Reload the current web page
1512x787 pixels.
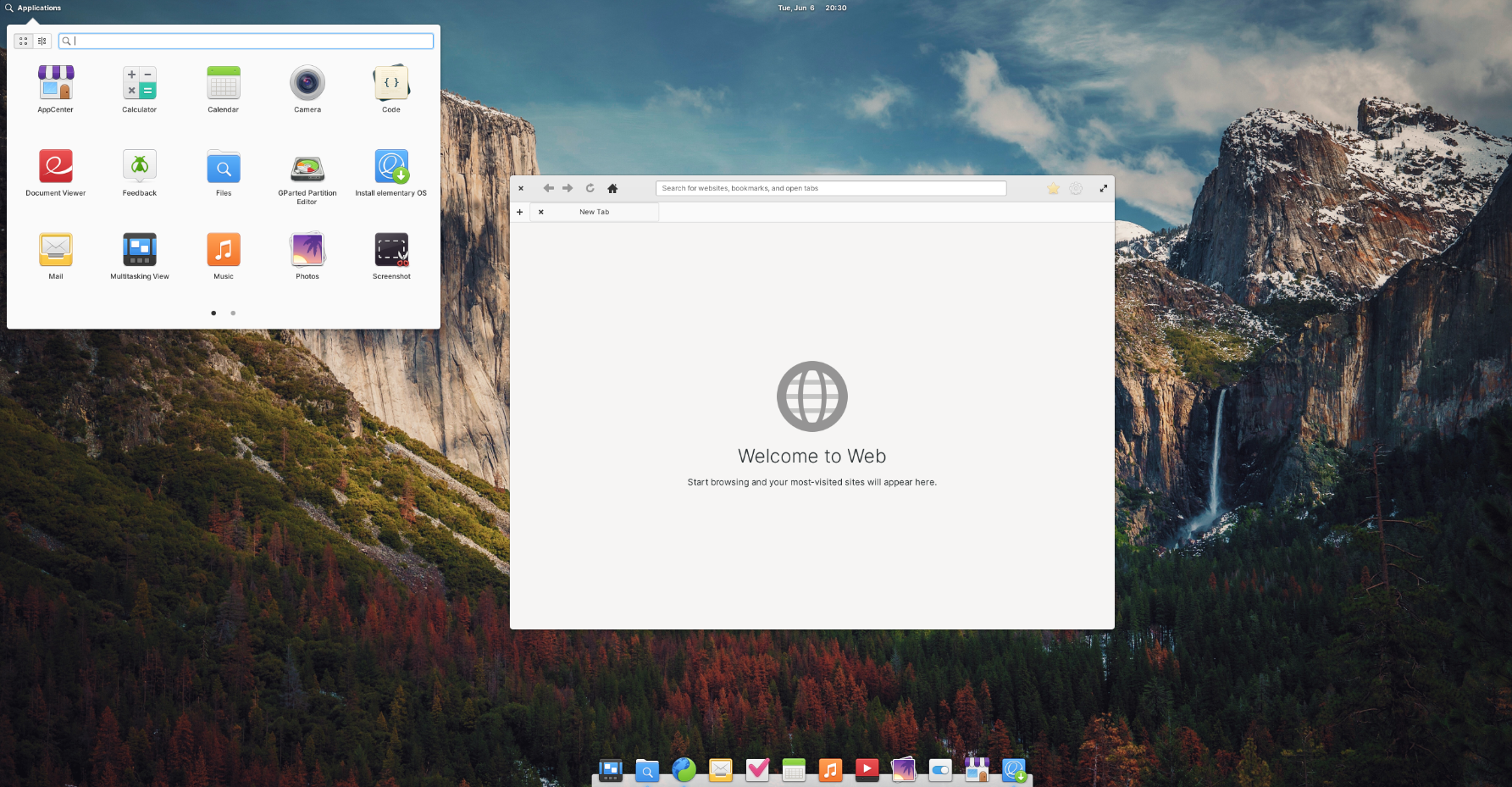590,188
